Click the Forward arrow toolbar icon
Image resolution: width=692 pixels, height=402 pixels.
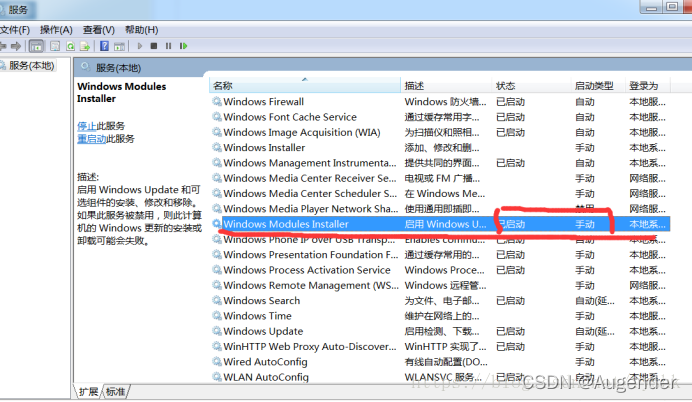point(16,46)
